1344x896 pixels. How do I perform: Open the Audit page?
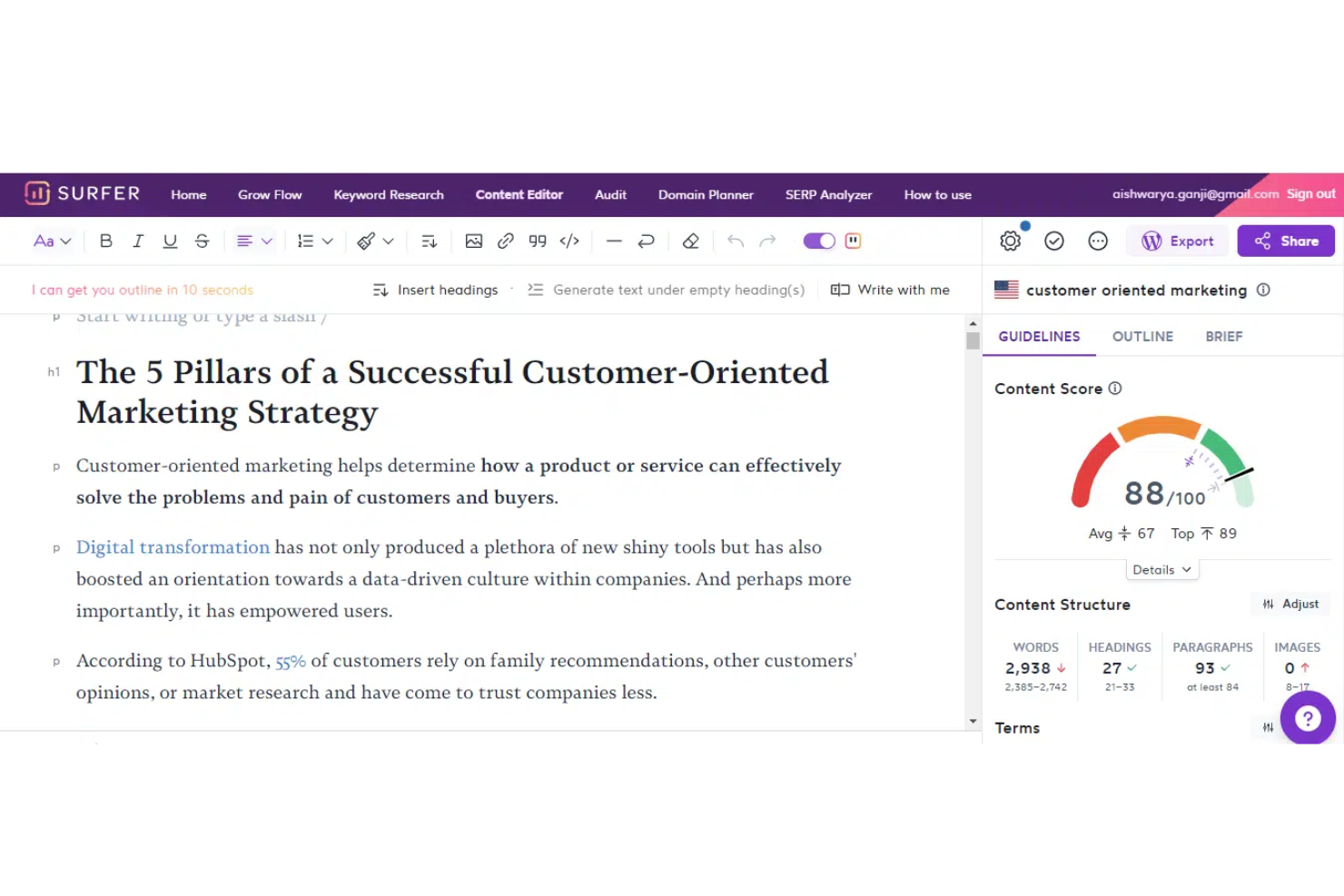(610, 194)
